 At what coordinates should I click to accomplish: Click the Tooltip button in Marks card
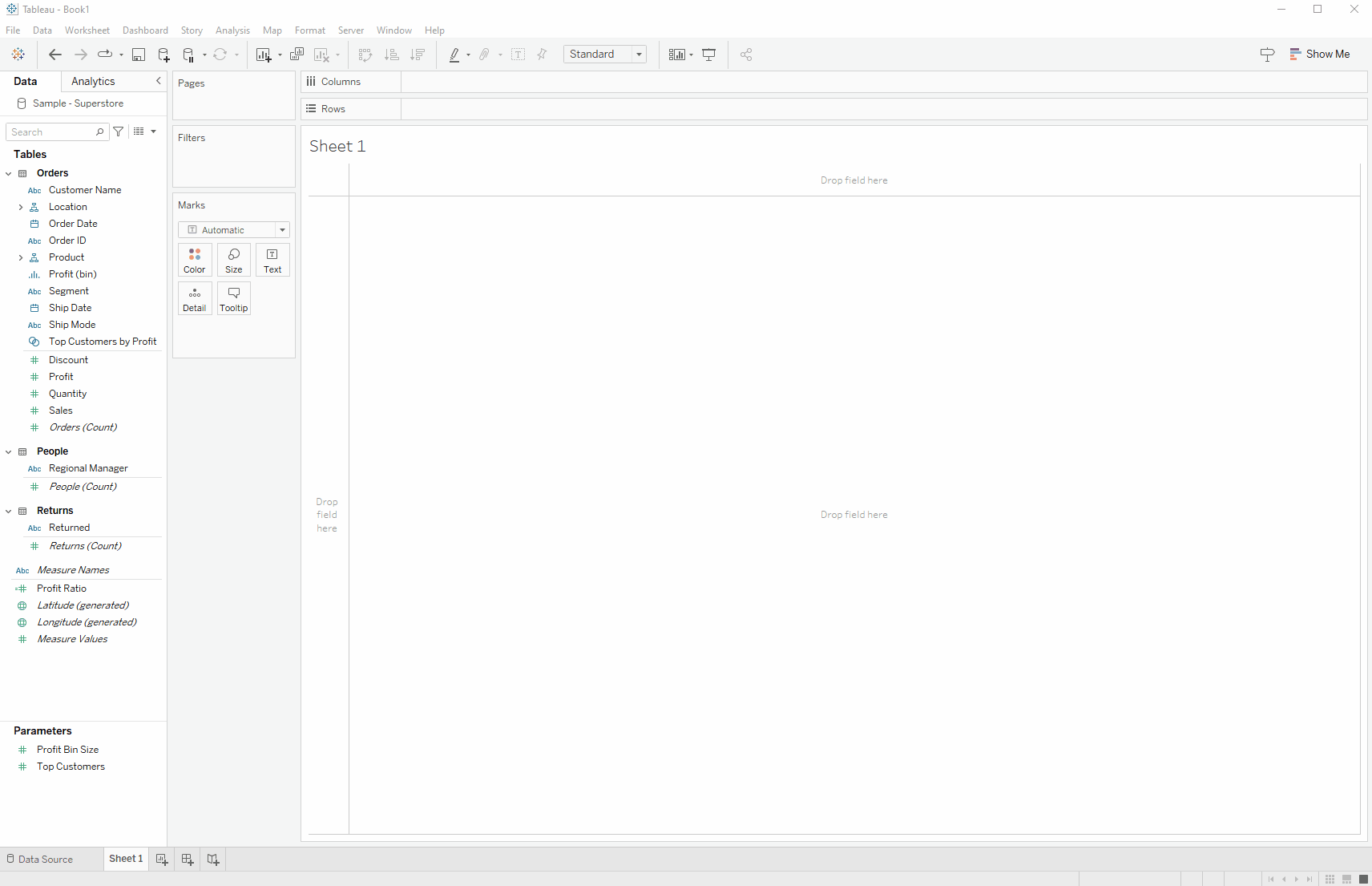tap(234, 298)
